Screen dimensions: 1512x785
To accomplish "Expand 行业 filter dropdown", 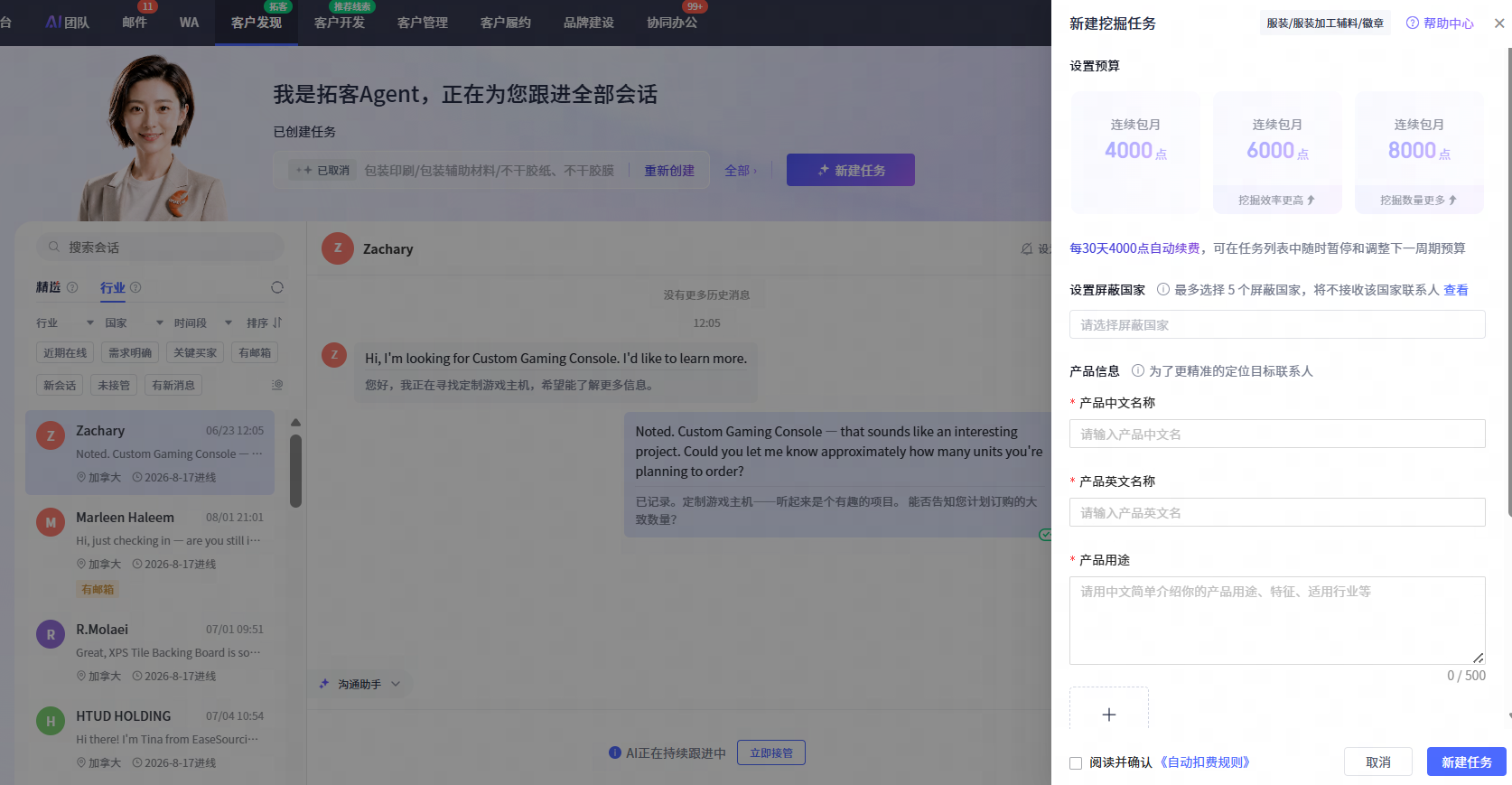I will click(65, 322).
